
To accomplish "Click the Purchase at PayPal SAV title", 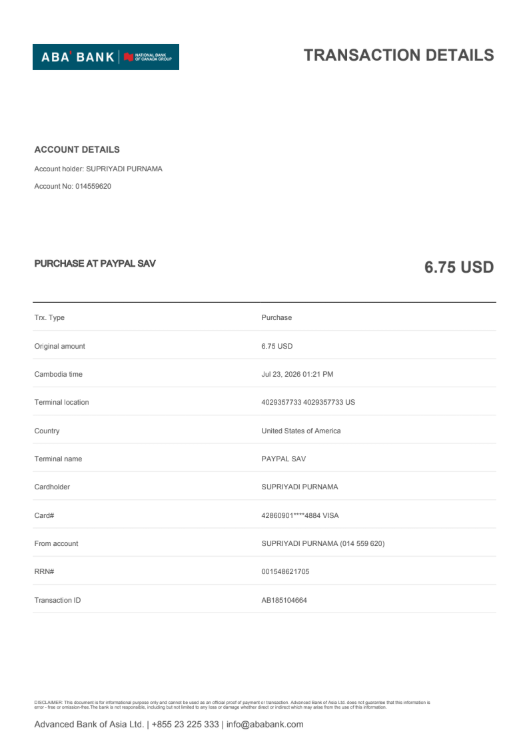I will (95, 264).
